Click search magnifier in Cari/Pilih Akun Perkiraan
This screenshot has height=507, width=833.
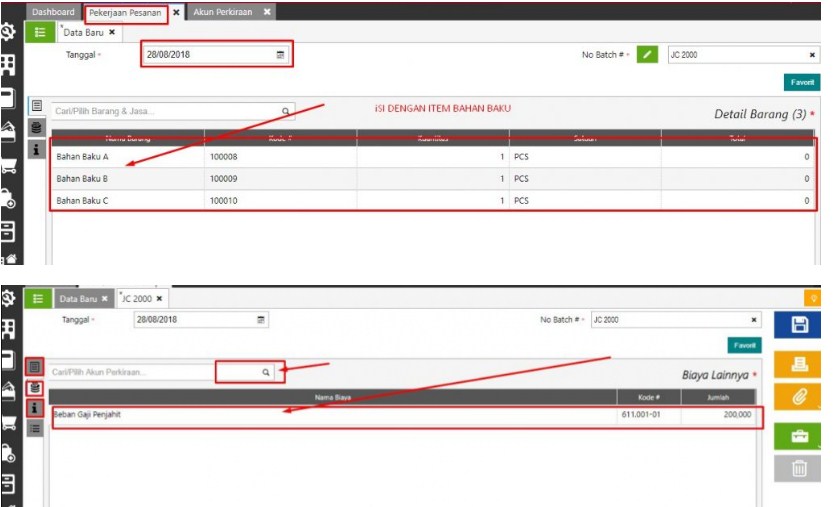(x=266, y=372)
